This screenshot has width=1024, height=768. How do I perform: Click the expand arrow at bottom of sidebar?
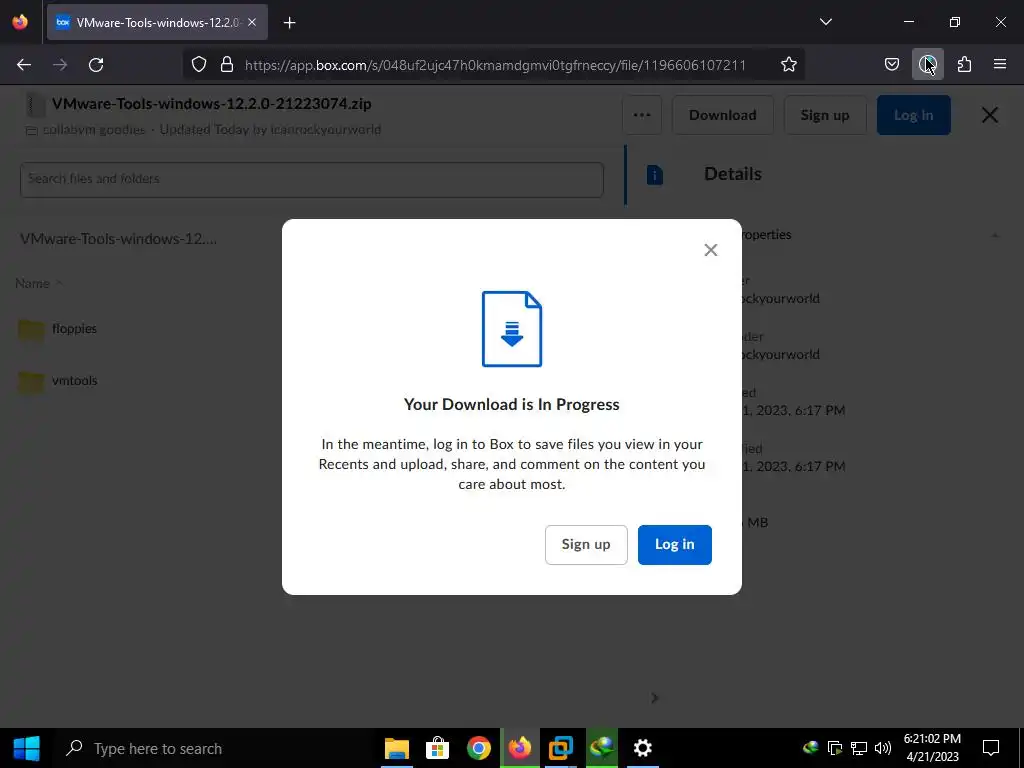click(654, 698)
